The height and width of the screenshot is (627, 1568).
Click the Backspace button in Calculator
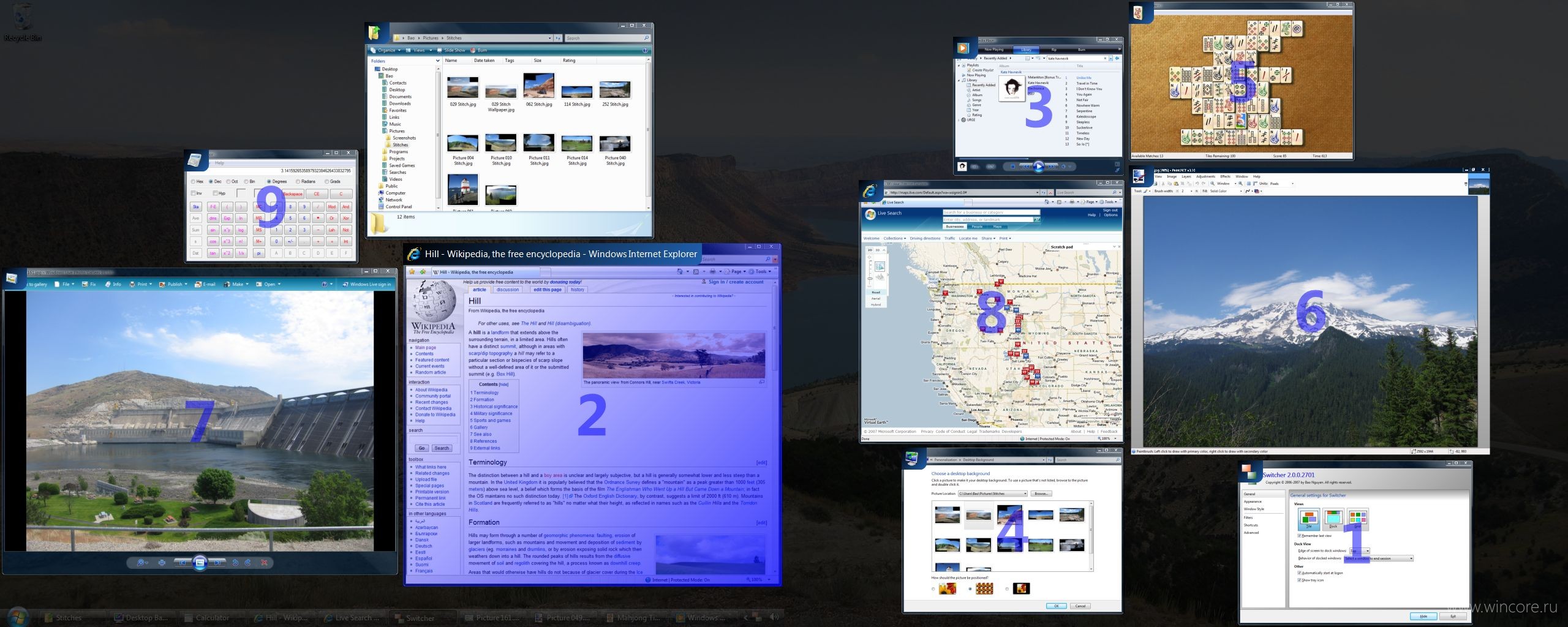click(292, 193)
